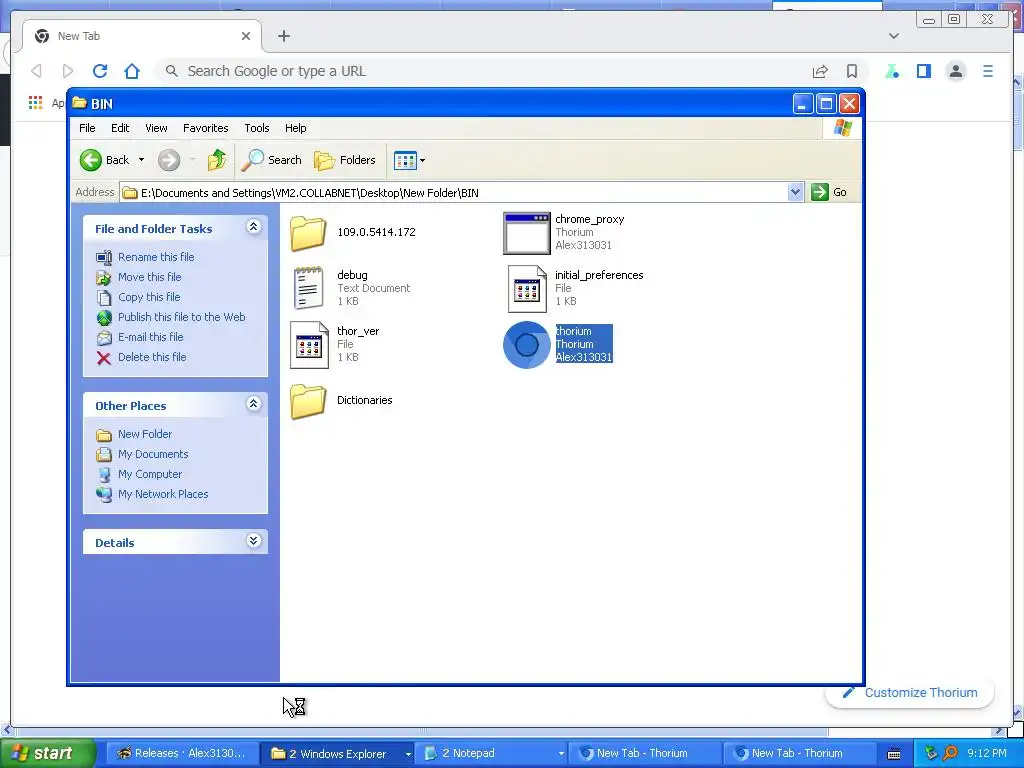Switch to Releases Alex3130 taskbar item
This screenshot has width=1024, height=768.
click(x=182, y=754)
